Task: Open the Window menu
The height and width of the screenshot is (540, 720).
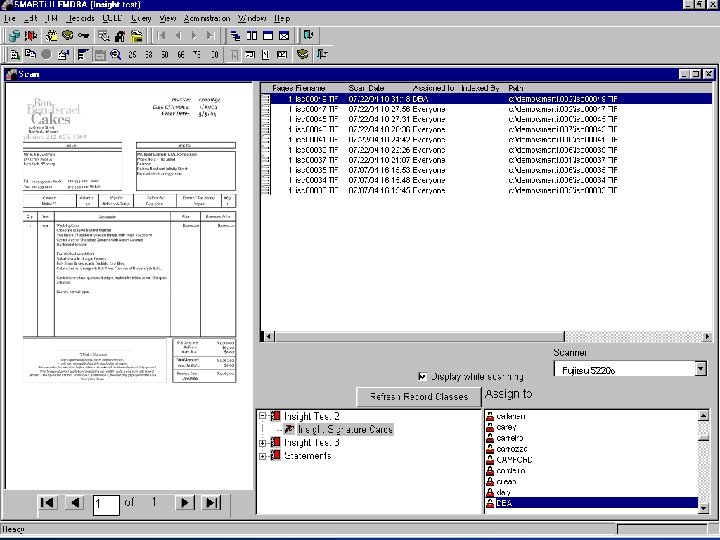Action: [252, 18]
